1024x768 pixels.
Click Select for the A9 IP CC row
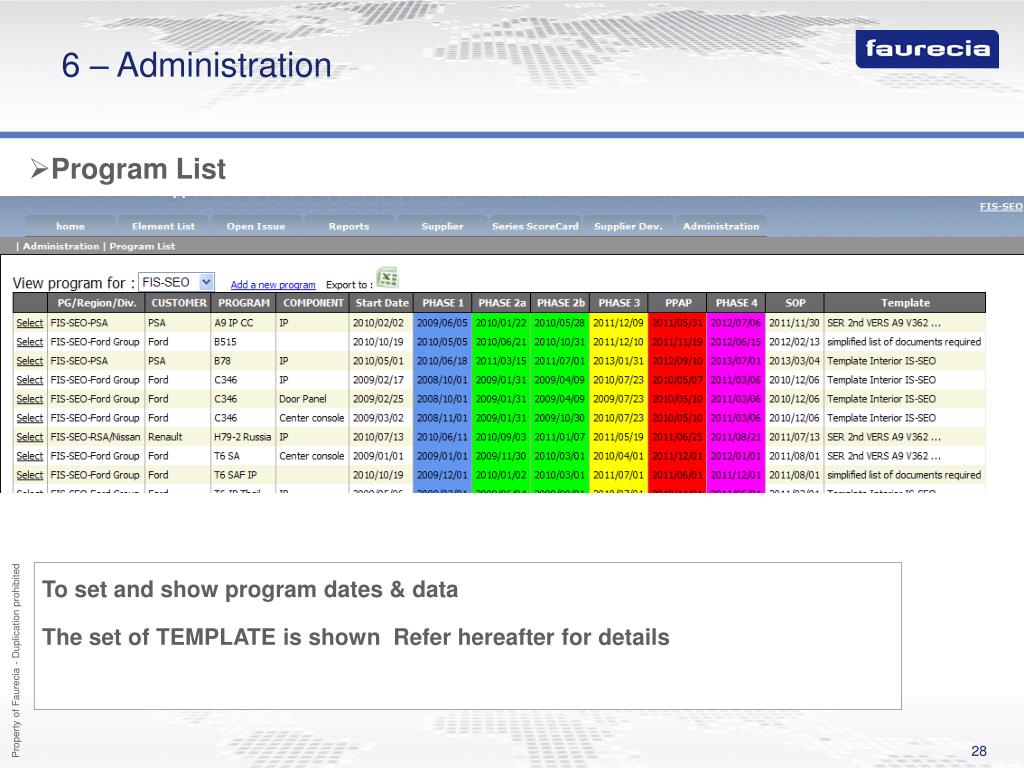click(30, 323)
